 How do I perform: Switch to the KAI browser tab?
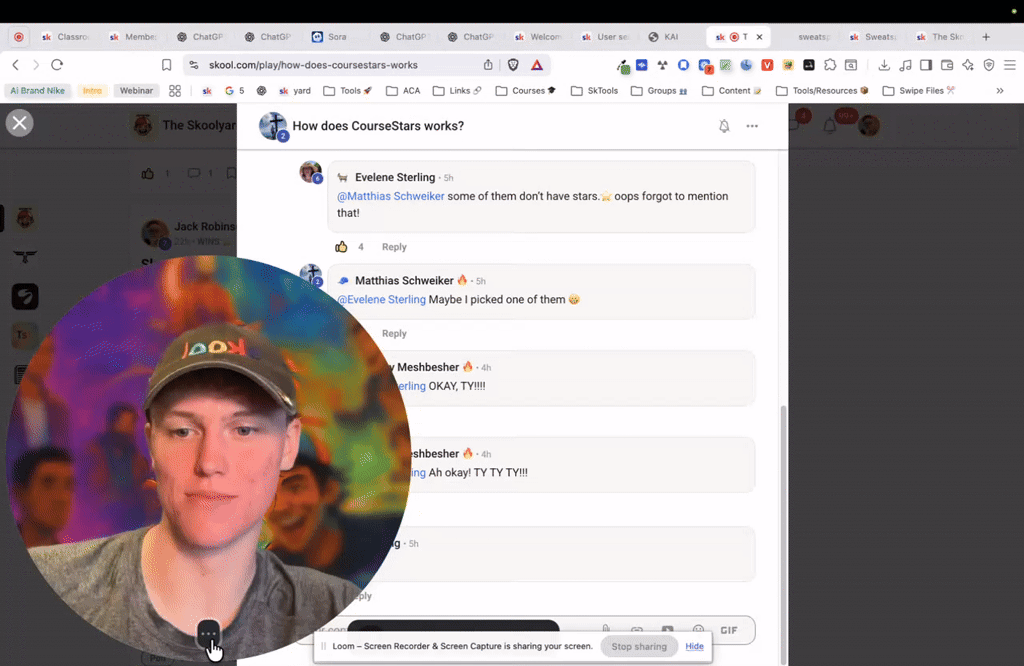[665, 37]
